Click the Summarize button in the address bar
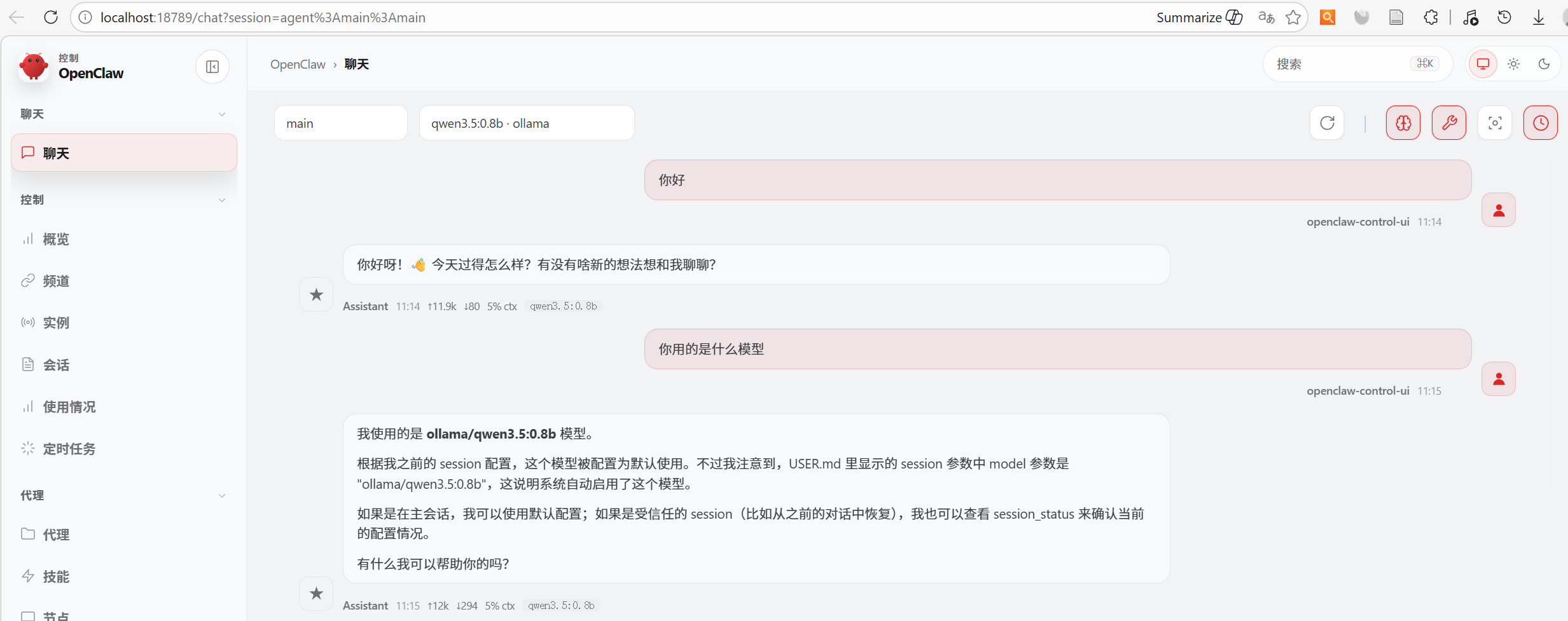This screenshot has height=621, width=1568. (1199, 17)
